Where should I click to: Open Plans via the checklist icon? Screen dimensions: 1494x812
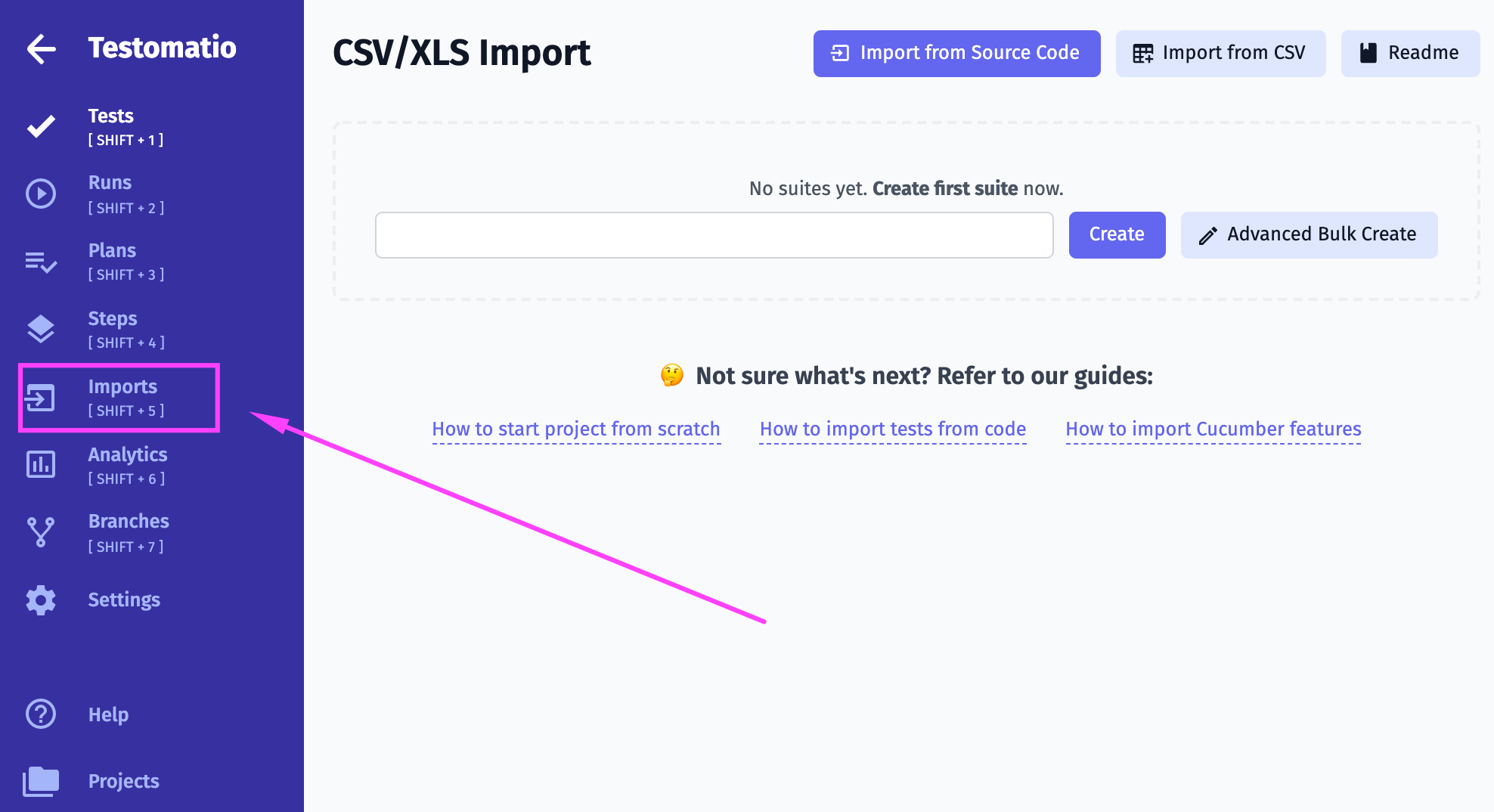click(x=41, y=262)
